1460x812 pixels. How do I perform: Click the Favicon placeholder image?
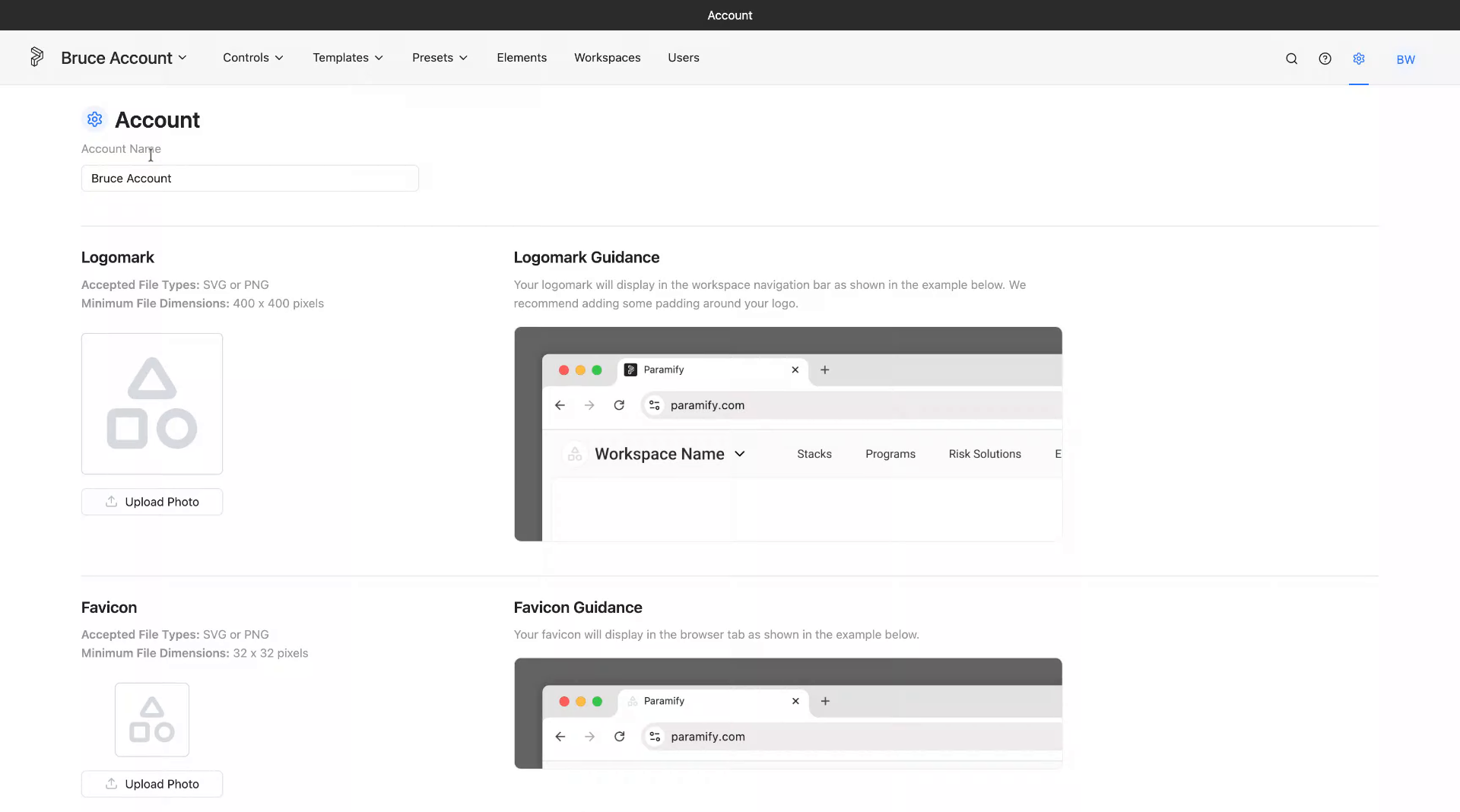tap(152, 719)
